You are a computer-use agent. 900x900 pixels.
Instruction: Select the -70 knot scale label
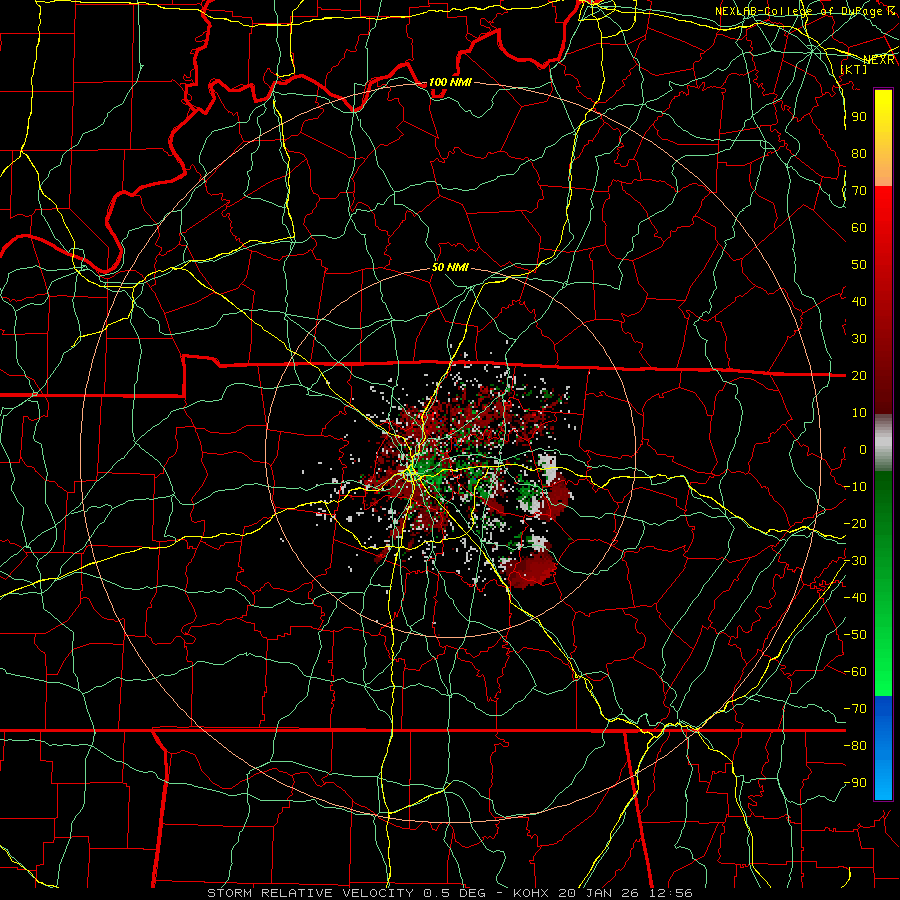[855, 709]
